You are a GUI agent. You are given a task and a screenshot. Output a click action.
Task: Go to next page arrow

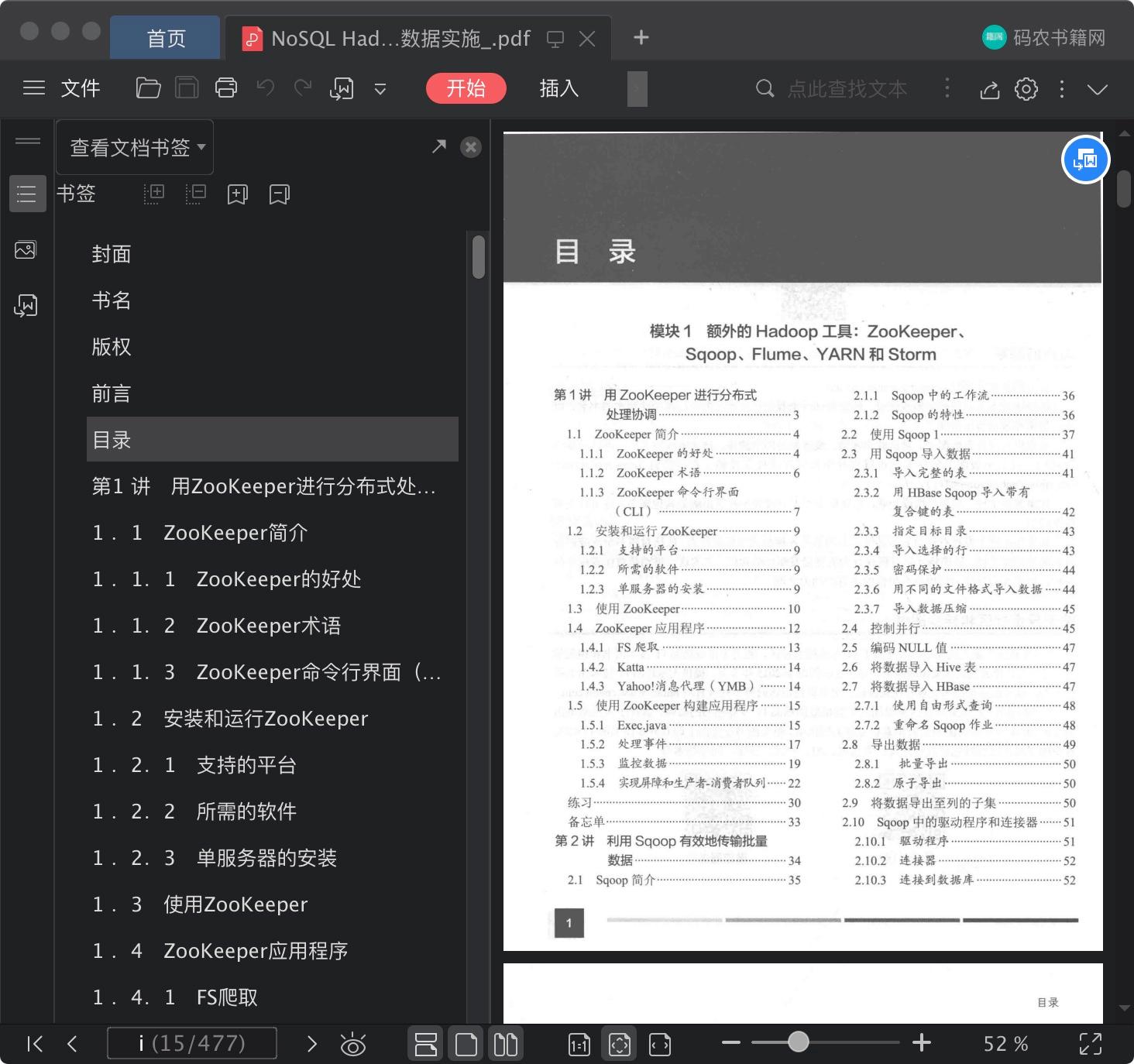click(x=312, y=1044)
